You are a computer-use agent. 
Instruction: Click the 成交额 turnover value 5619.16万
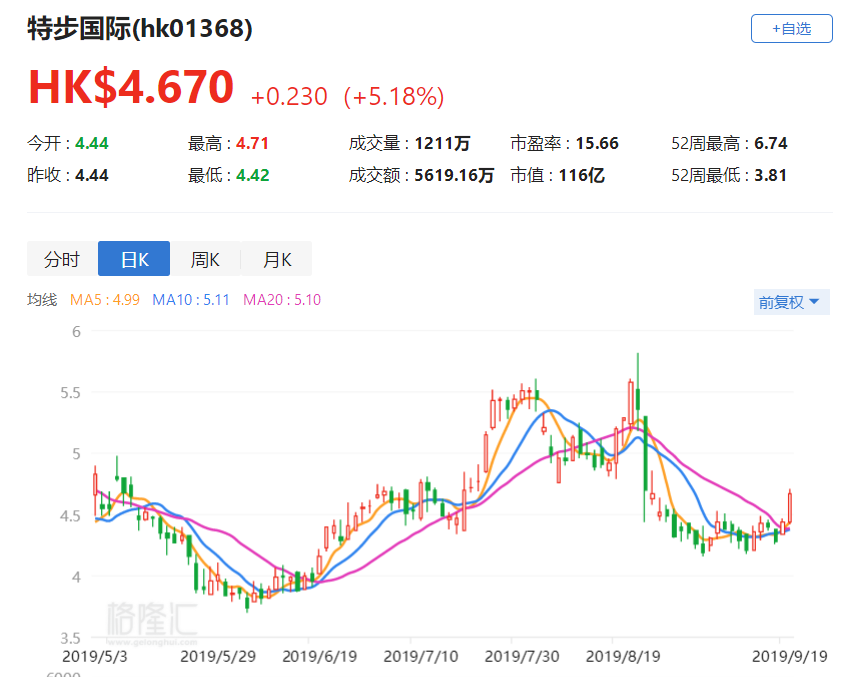click(x=454, y=175)
